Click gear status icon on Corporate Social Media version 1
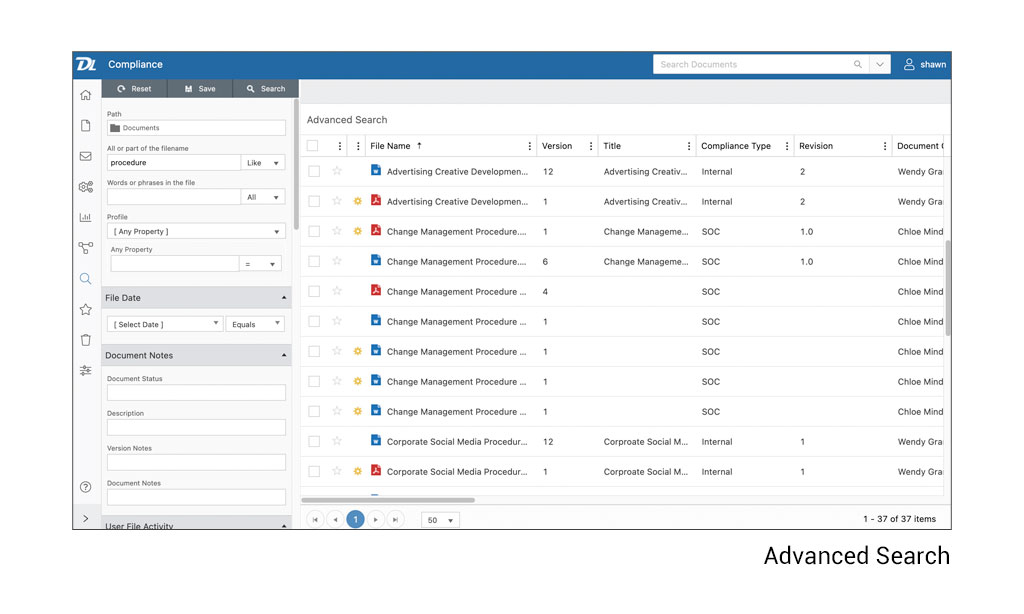This screenshot has width=1024, height=614. [x=358, y=472]
